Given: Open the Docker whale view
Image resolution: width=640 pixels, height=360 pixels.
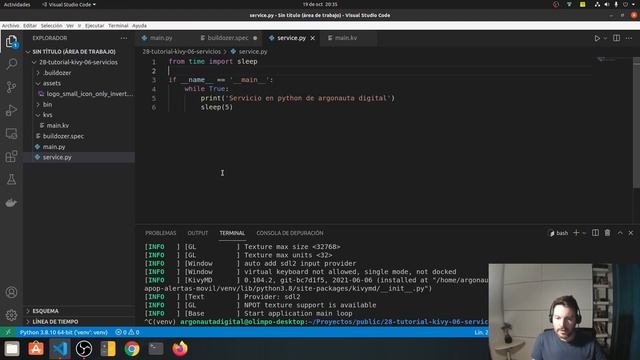Looking at the screenshot, I should click(11, 202).
